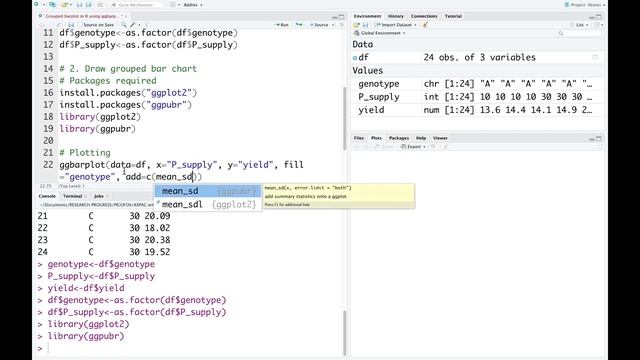
Task: Maximize the source editor pane
Action: coord(341,17)
